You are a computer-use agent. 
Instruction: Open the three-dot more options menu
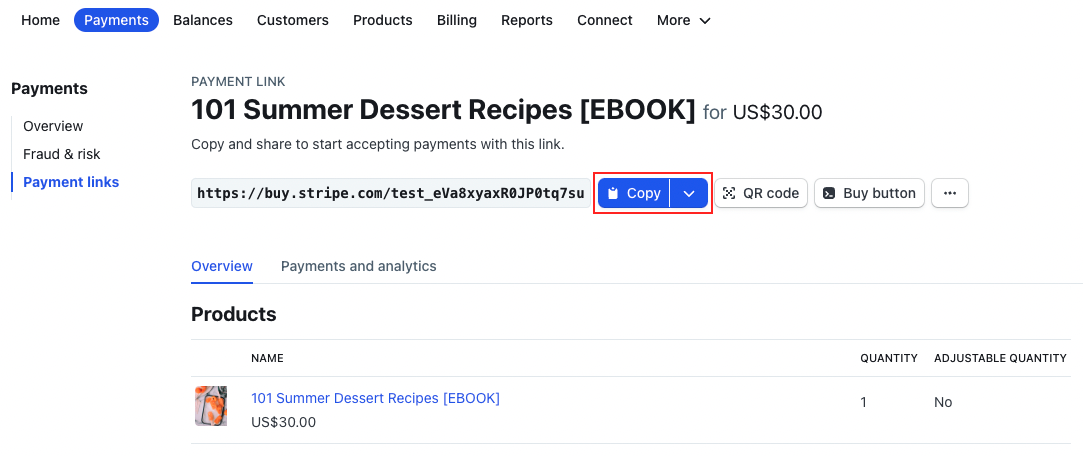point(949,193)
